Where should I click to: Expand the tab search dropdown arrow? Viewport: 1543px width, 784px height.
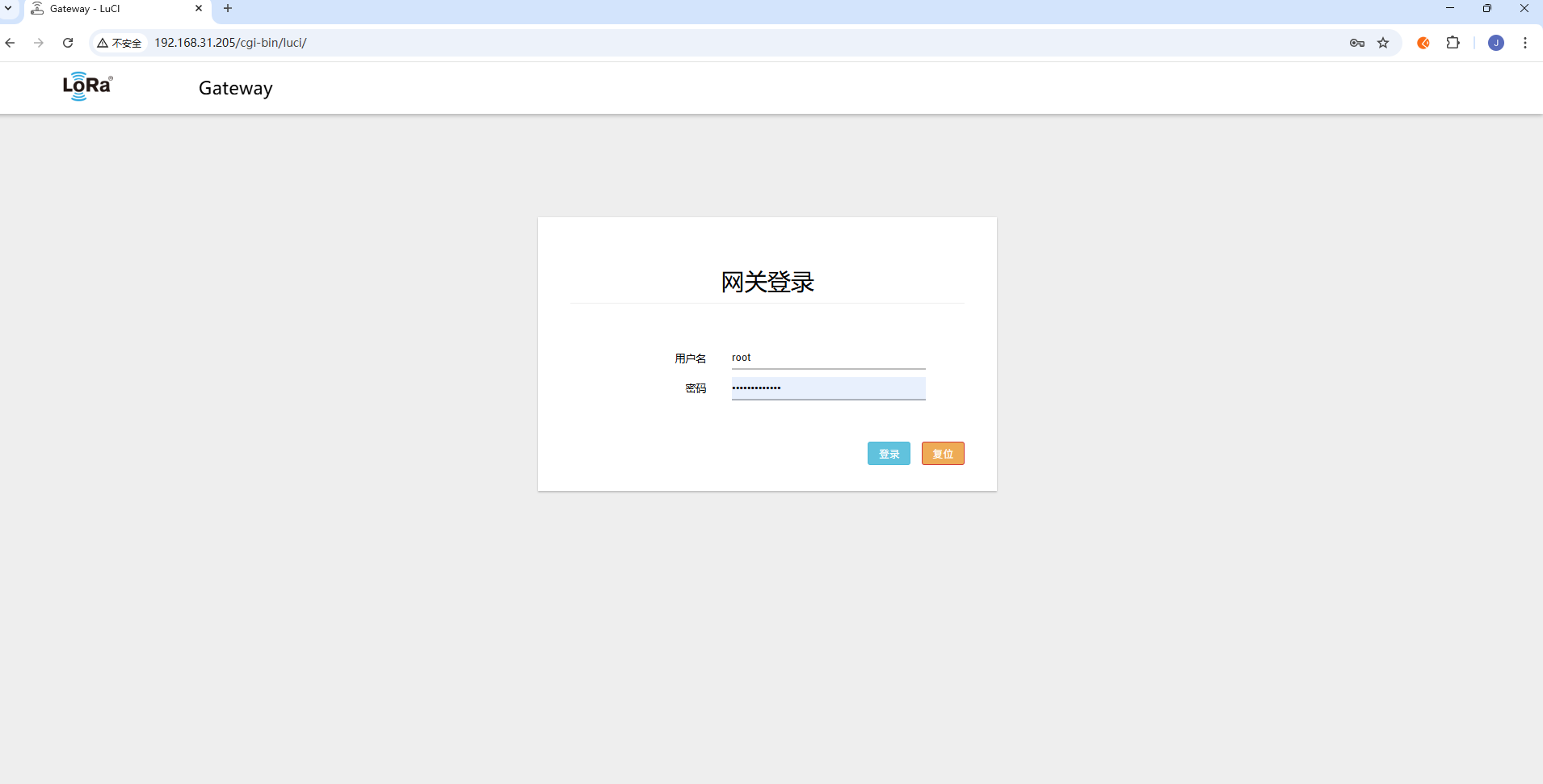(x=9, y=8)
